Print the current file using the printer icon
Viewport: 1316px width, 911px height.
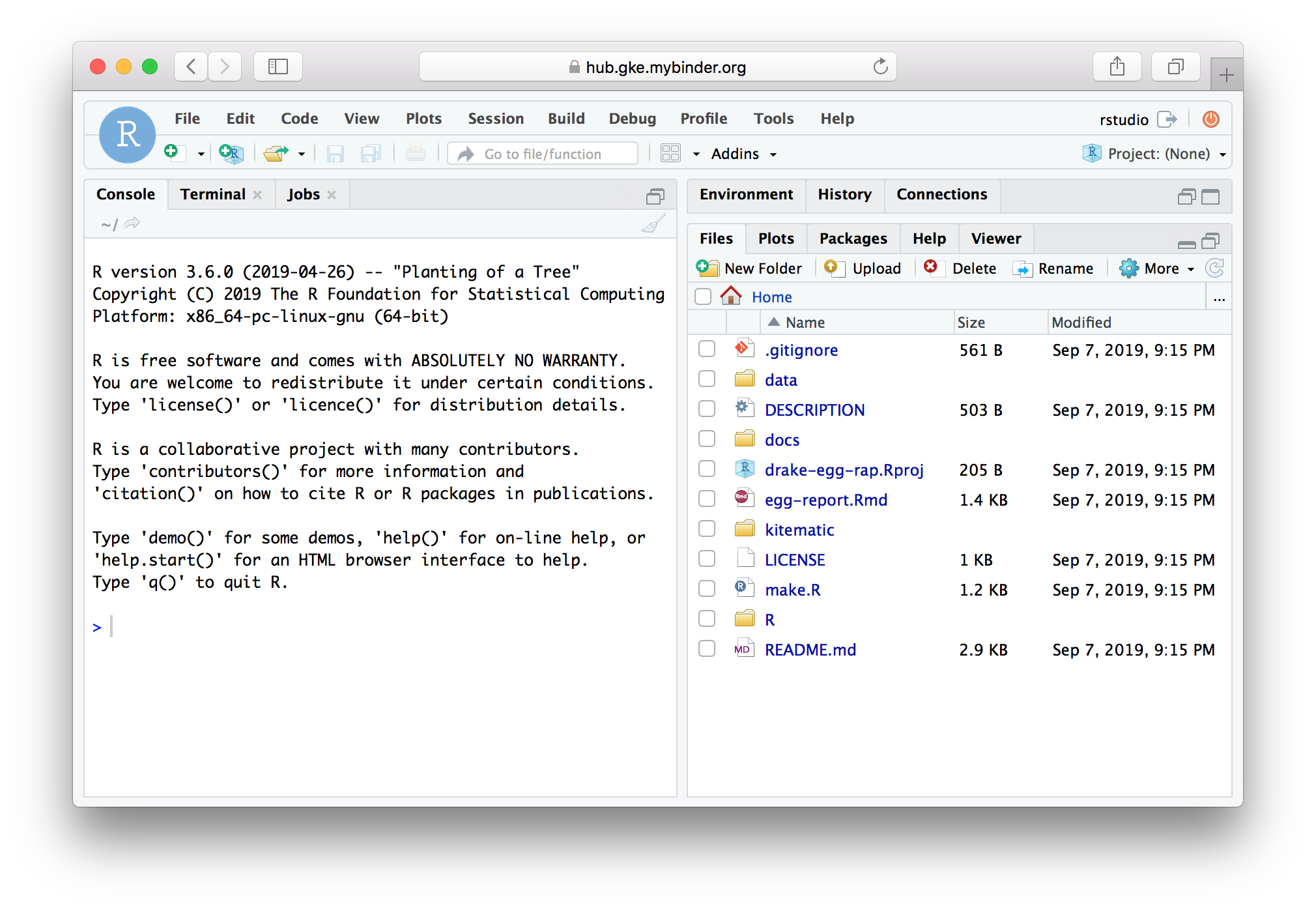416,152
